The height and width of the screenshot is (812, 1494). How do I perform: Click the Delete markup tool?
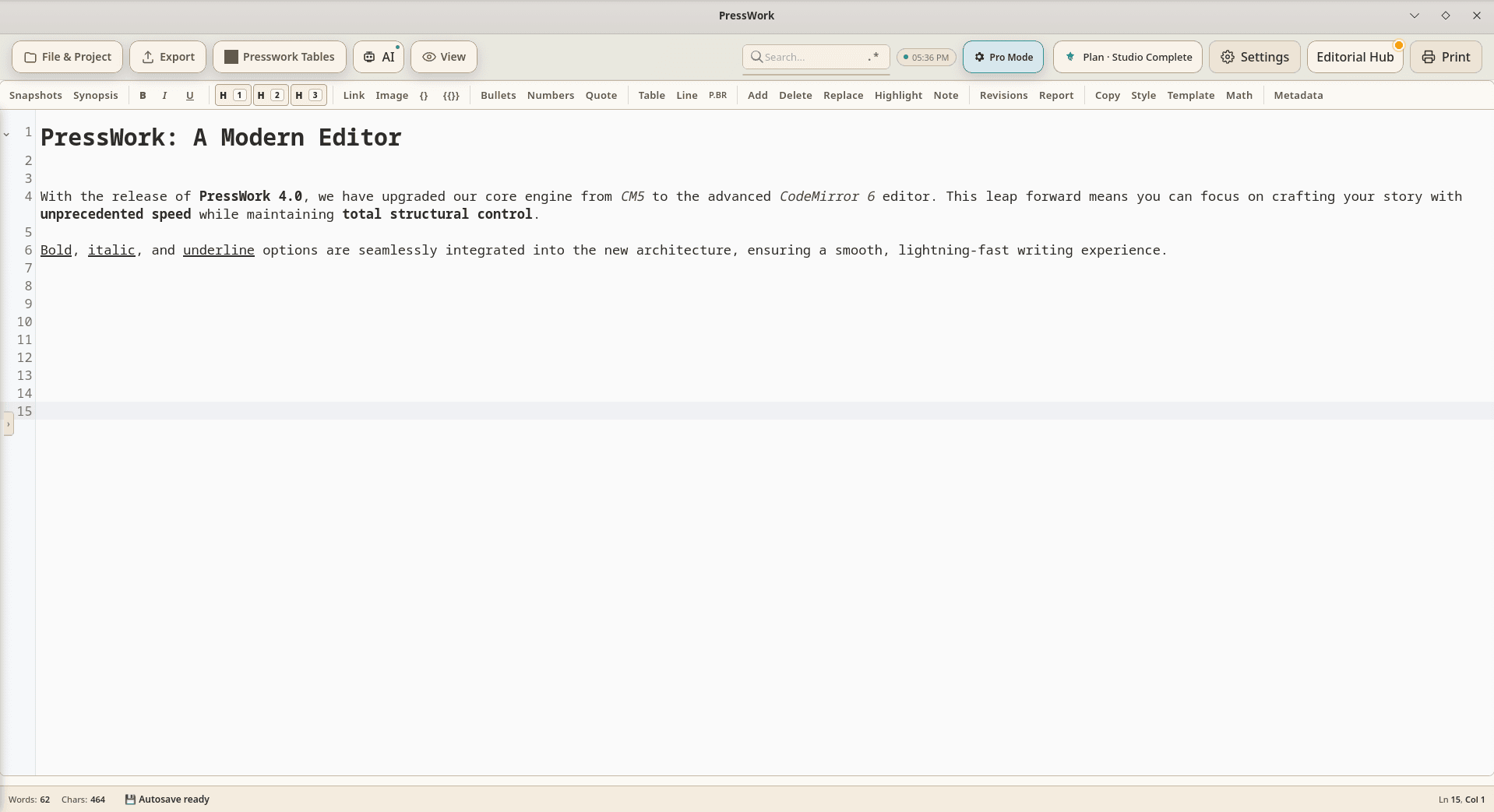pyautogui.click(x=795, y=95)
